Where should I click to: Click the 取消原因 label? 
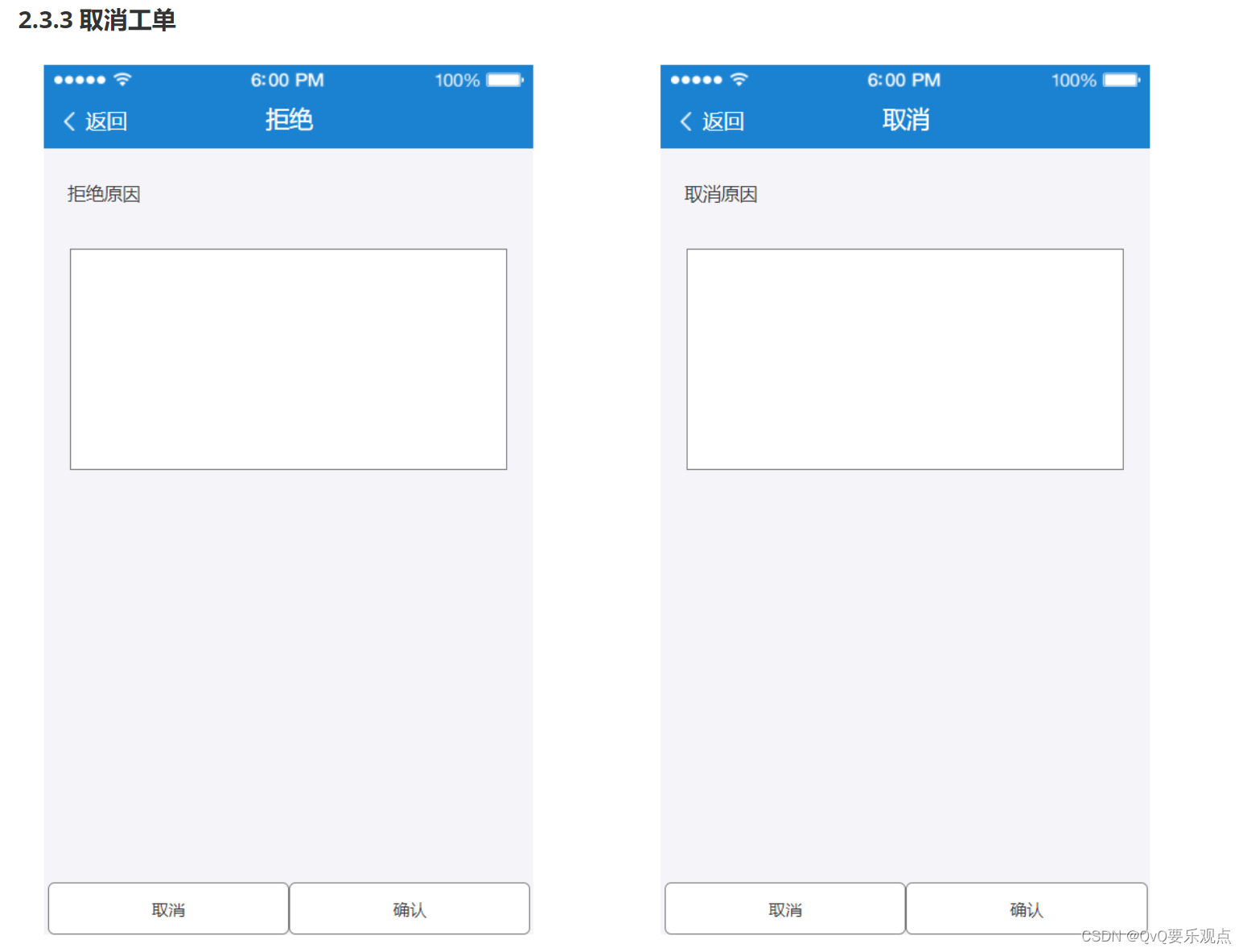point(721,194)
